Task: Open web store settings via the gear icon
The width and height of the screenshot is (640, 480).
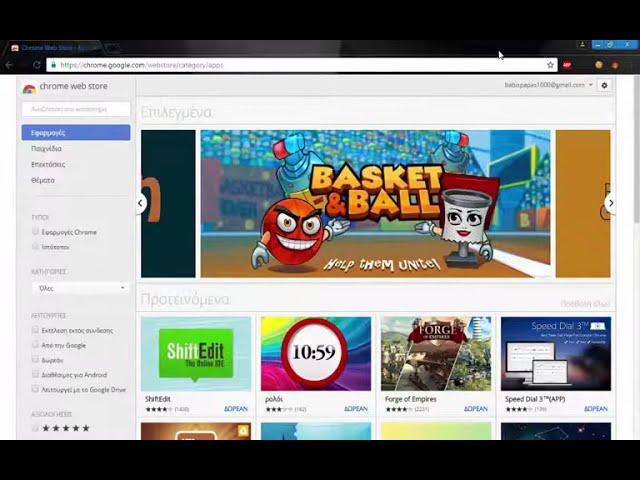Action: [x=604, y=85]
